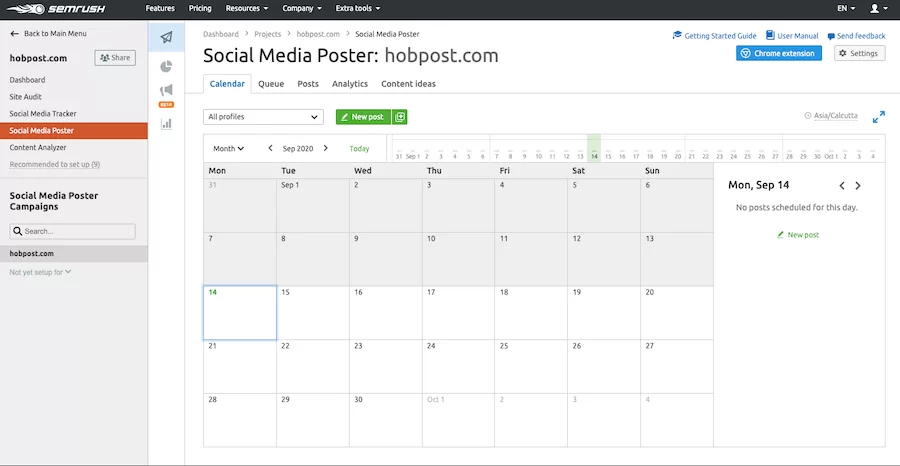Go to previous month in calendar
900x466 pixels.
(x=270, y=148)
